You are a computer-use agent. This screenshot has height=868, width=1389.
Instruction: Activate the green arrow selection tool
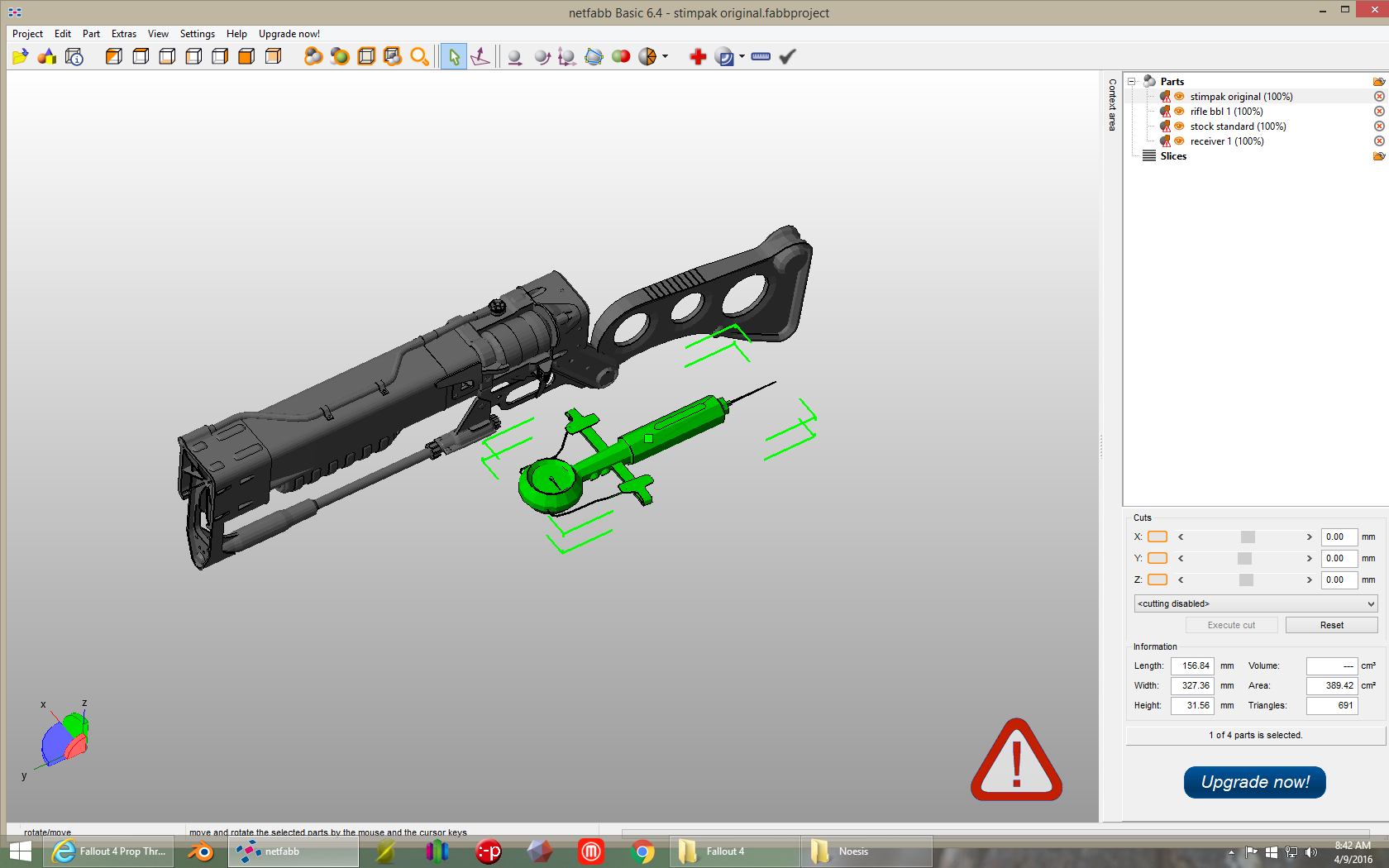point(453,56)
